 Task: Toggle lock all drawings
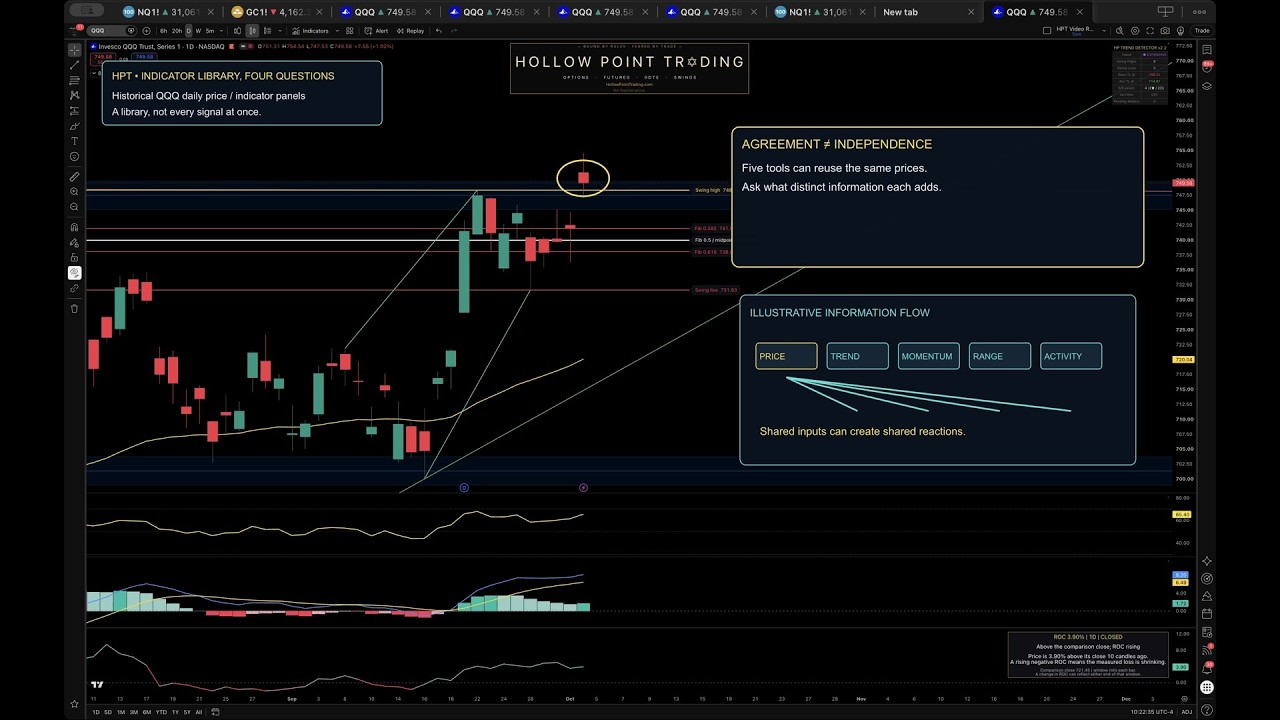[x=74, y=257]
